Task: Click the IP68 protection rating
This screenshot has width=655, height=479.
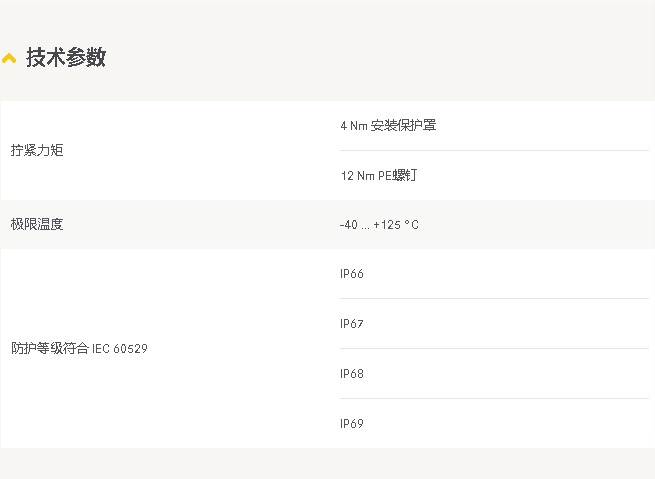Action: (x=352, y=373)
